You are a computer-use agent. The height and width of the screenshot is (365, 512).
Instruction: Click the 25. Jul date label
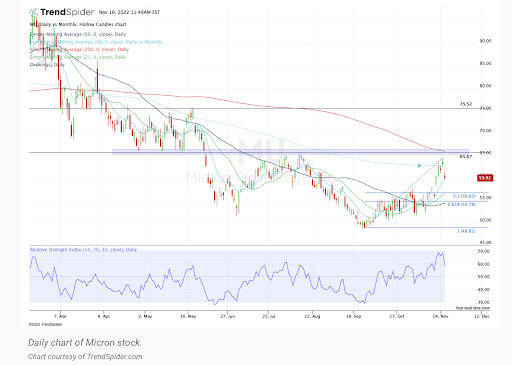click(269, 316)
